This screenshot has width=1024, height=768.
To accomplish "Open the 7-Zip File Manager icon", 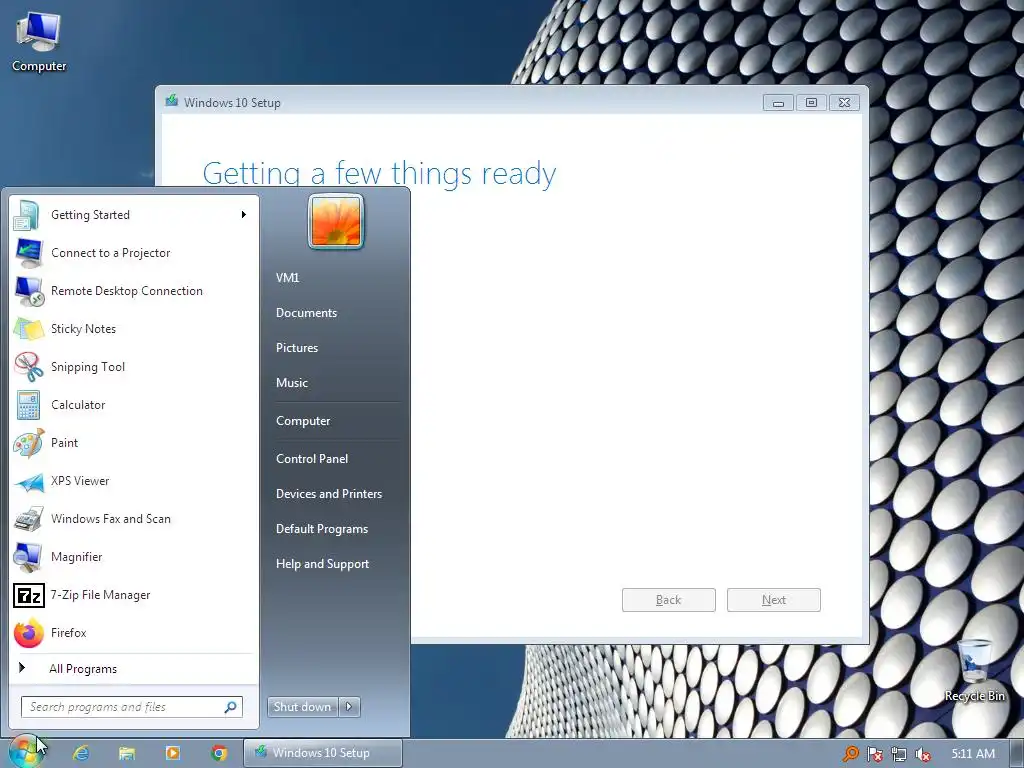I will pyautogui.click(x=29, y=595).
